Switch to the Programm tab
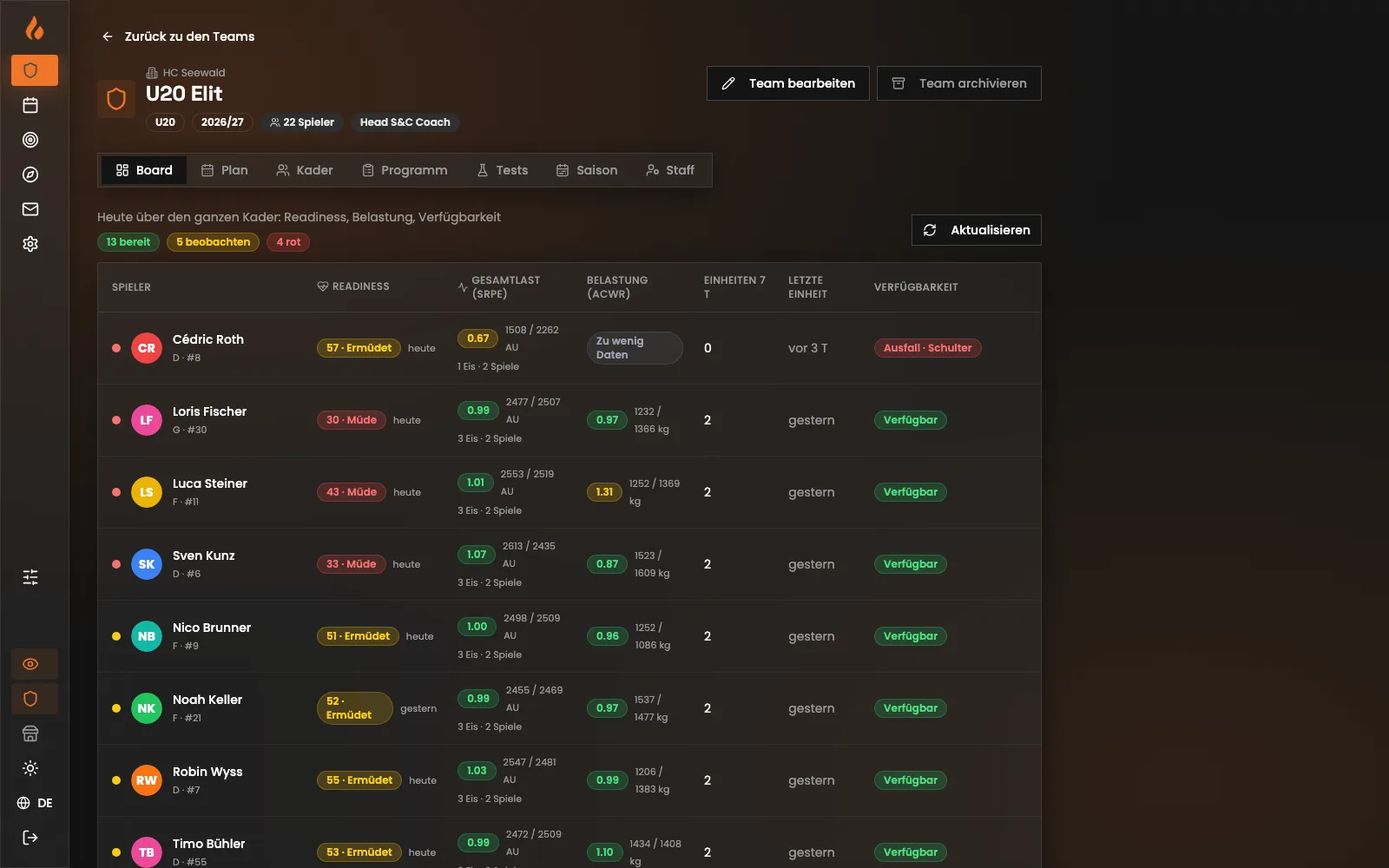This screenshot has height=868, width=1389. pyautogui.click(x=405, y=170)
